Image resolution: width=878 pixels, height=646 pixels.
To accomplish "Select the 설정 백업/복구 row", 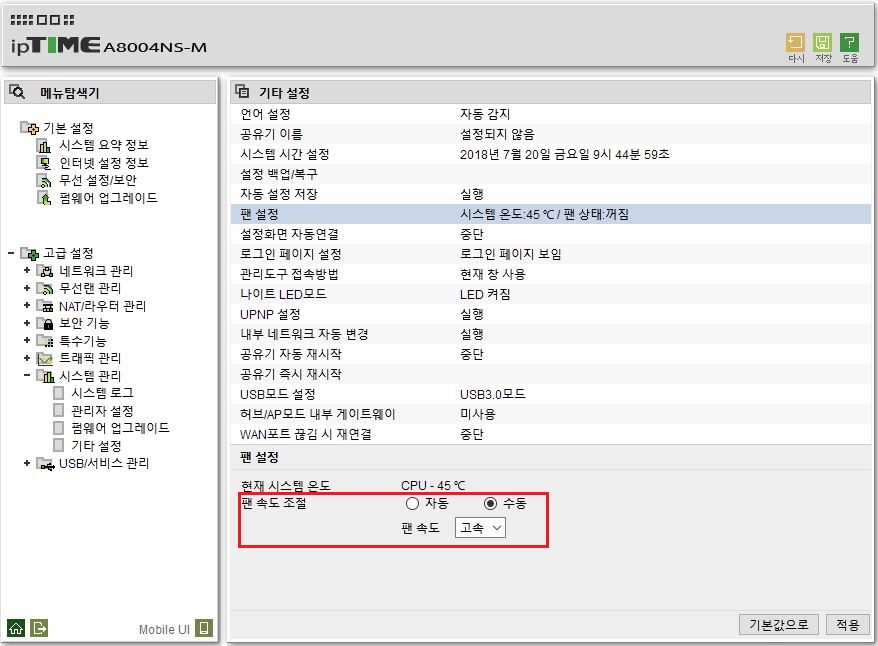I will (552, 174).
